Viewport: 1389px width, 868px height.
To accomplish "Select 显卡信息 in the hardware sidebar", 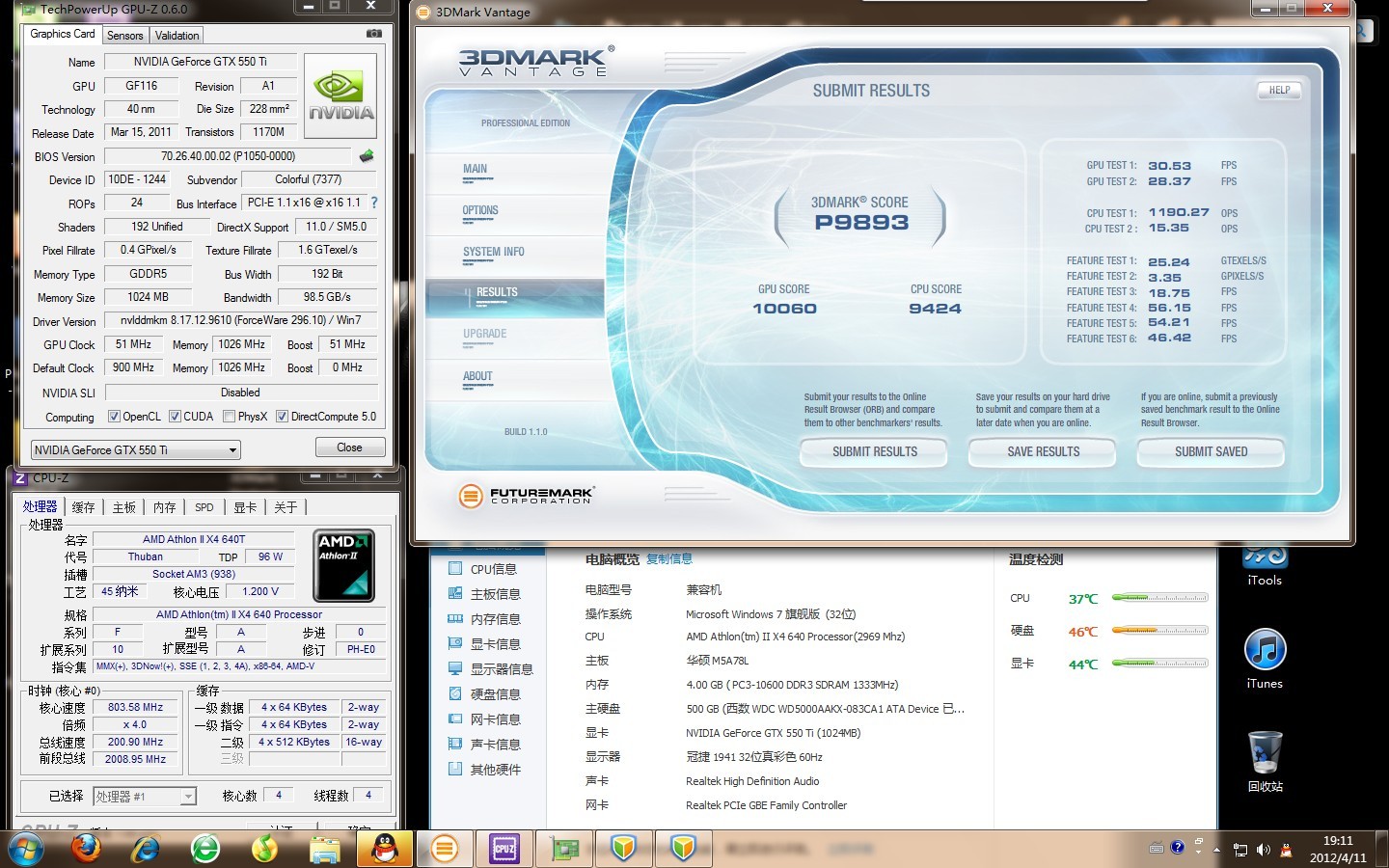I will point(495,644).
